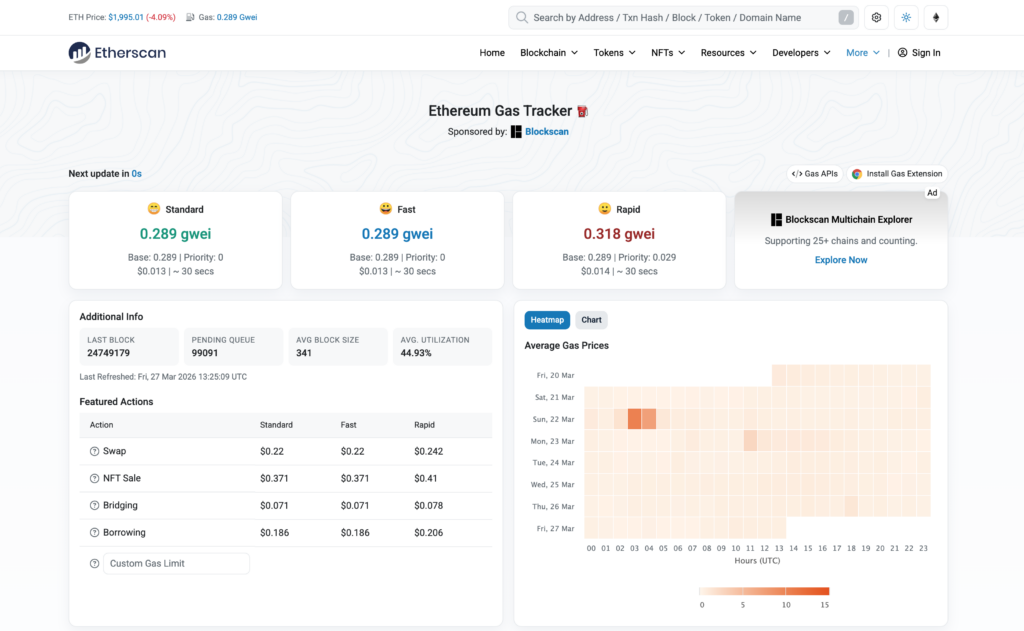This screenshot has width=1024, height=631.
Task: Click the Explore Now link
Action: coord(841,260)
